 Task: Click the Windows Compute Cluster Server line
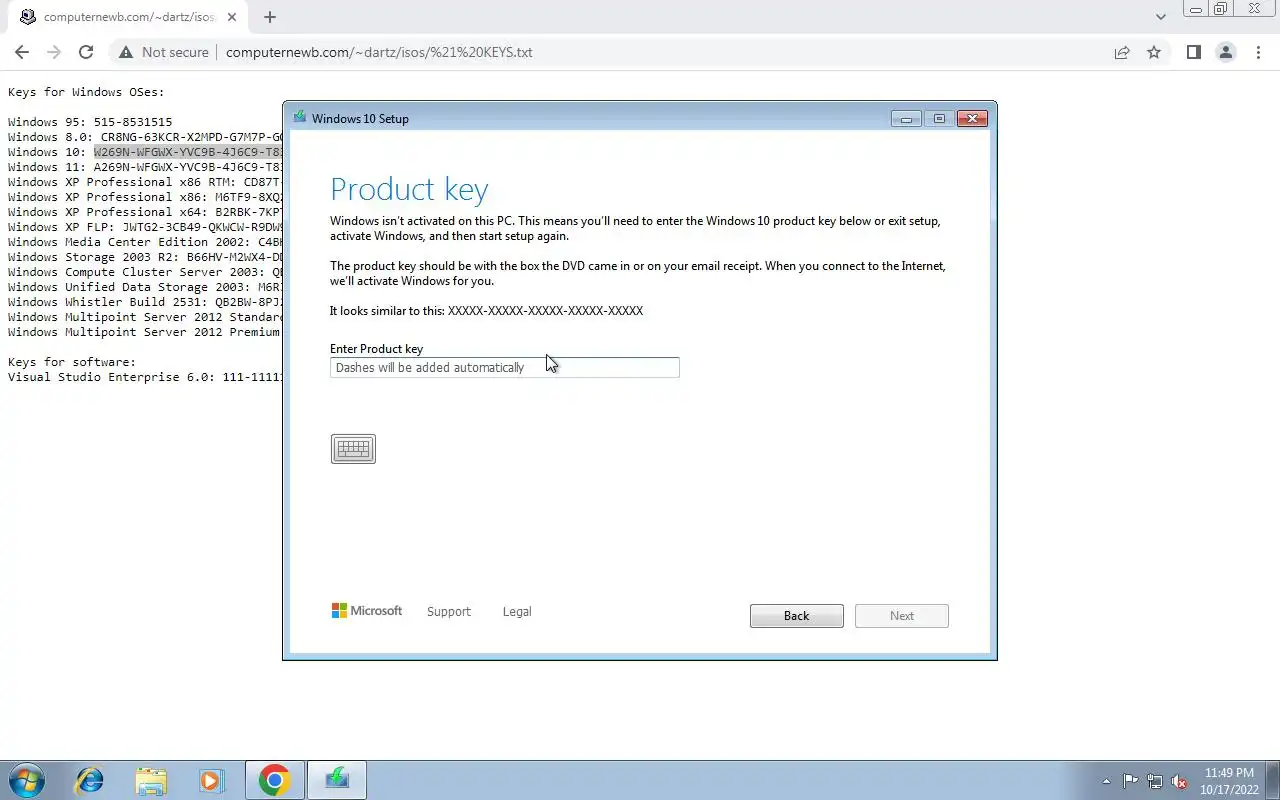(145, 272)
